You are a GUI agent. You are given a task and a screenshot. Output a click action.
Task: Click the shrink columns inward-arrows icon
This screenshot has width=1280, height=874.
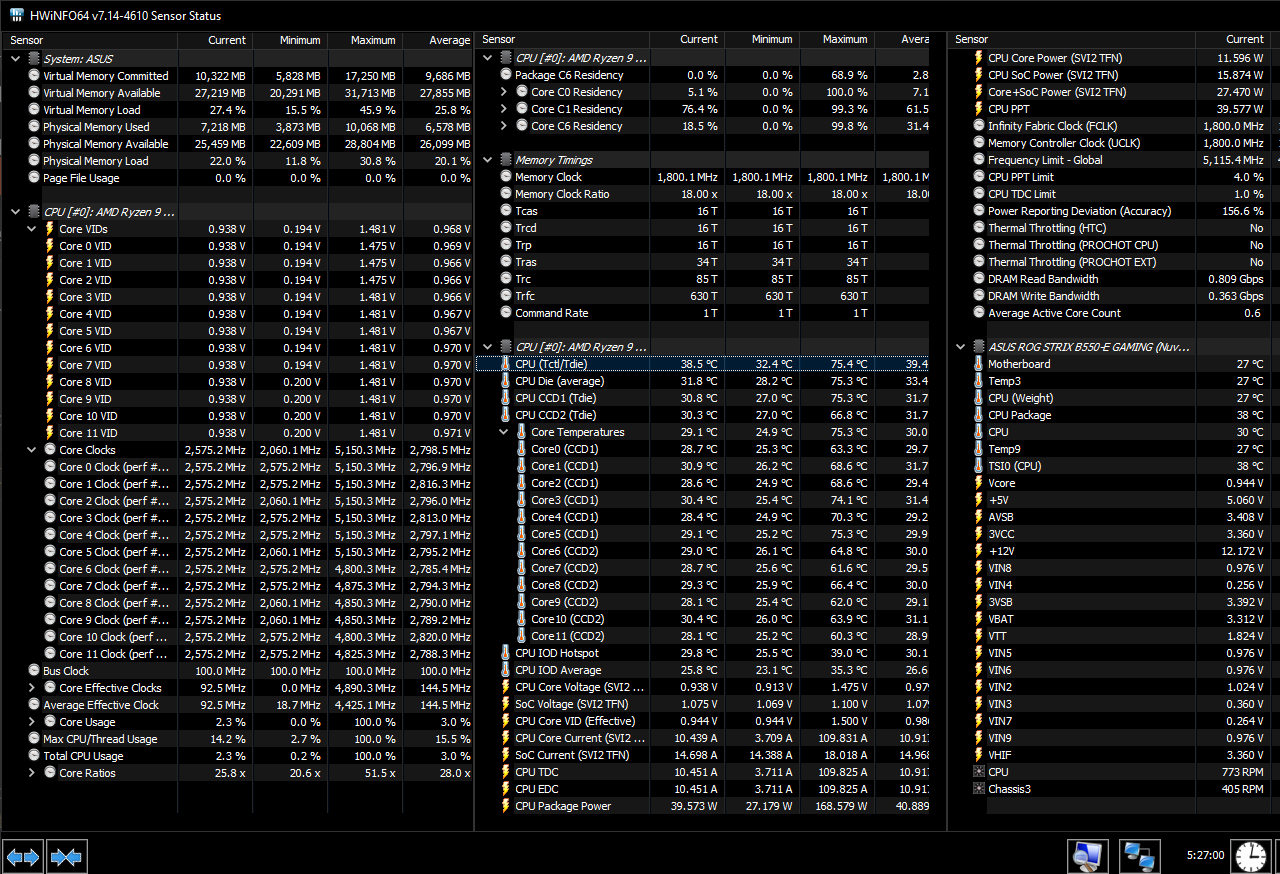[x=66, y=857]
